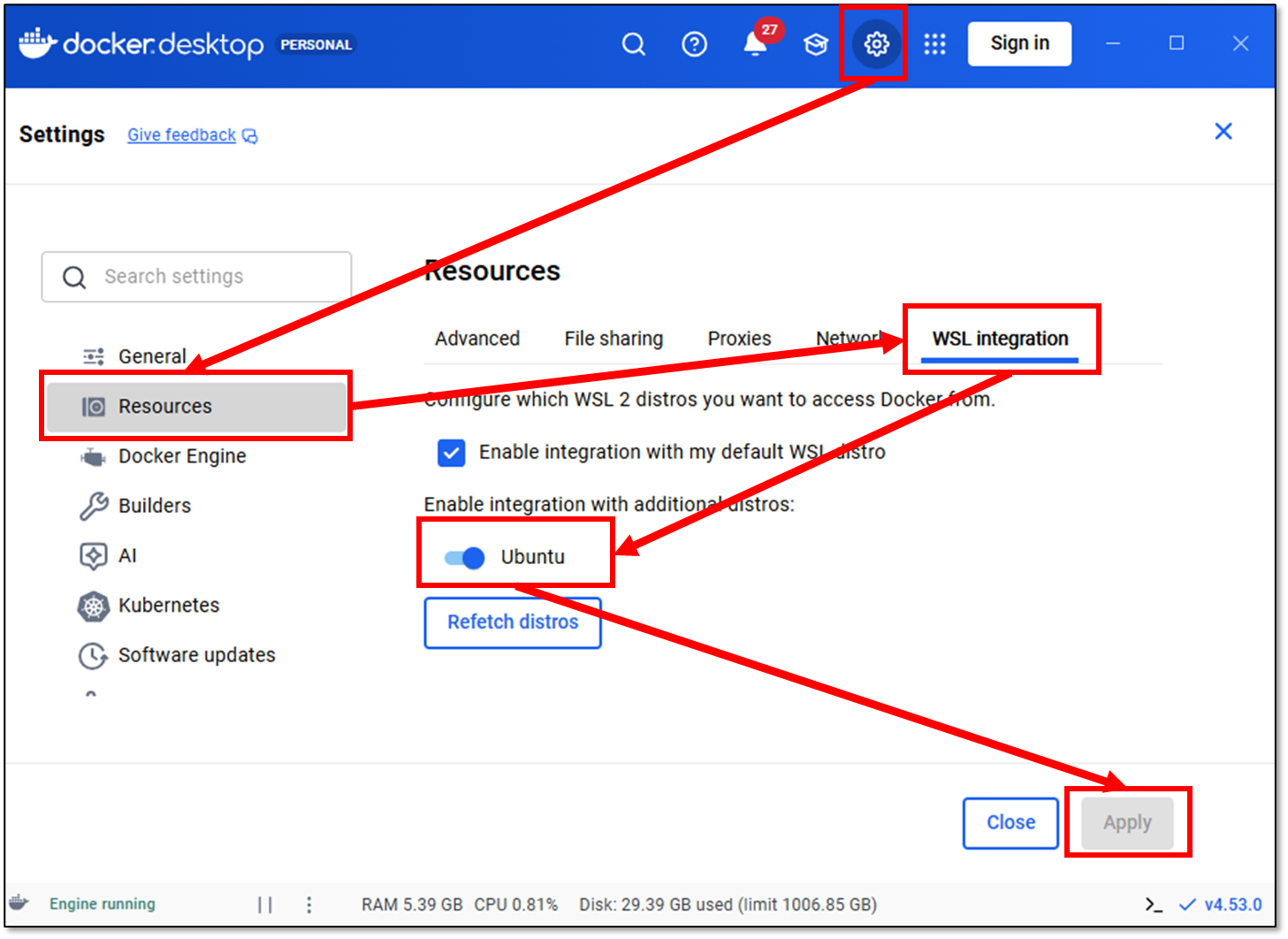Maximize the Docker Desktop window
Image resolution: width=1288 pixels, height=939 pixels.
point(1177,43)
